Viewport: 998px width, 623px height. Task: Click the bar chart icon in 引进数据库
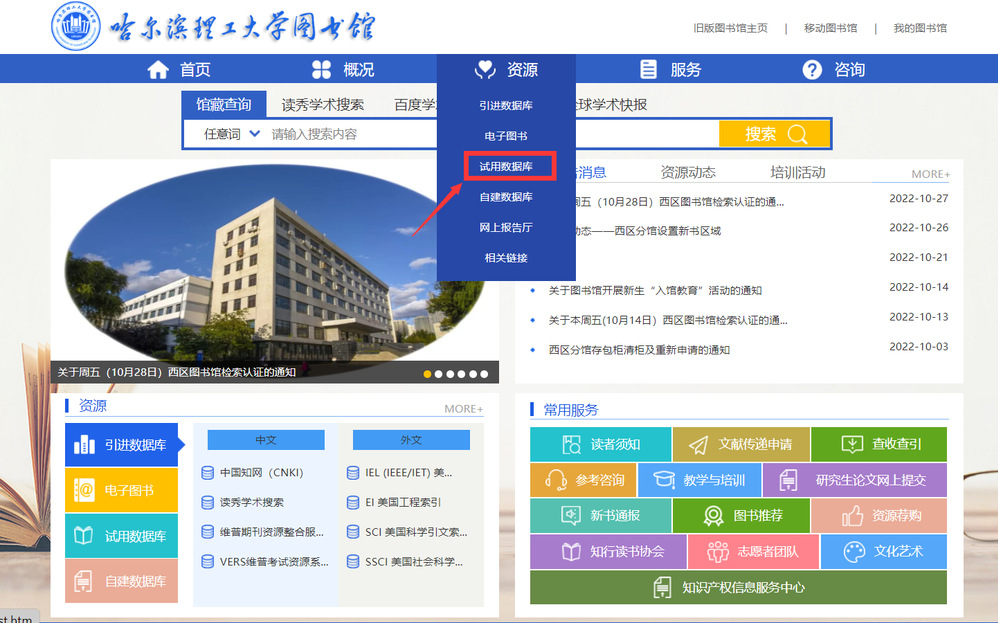85,445
